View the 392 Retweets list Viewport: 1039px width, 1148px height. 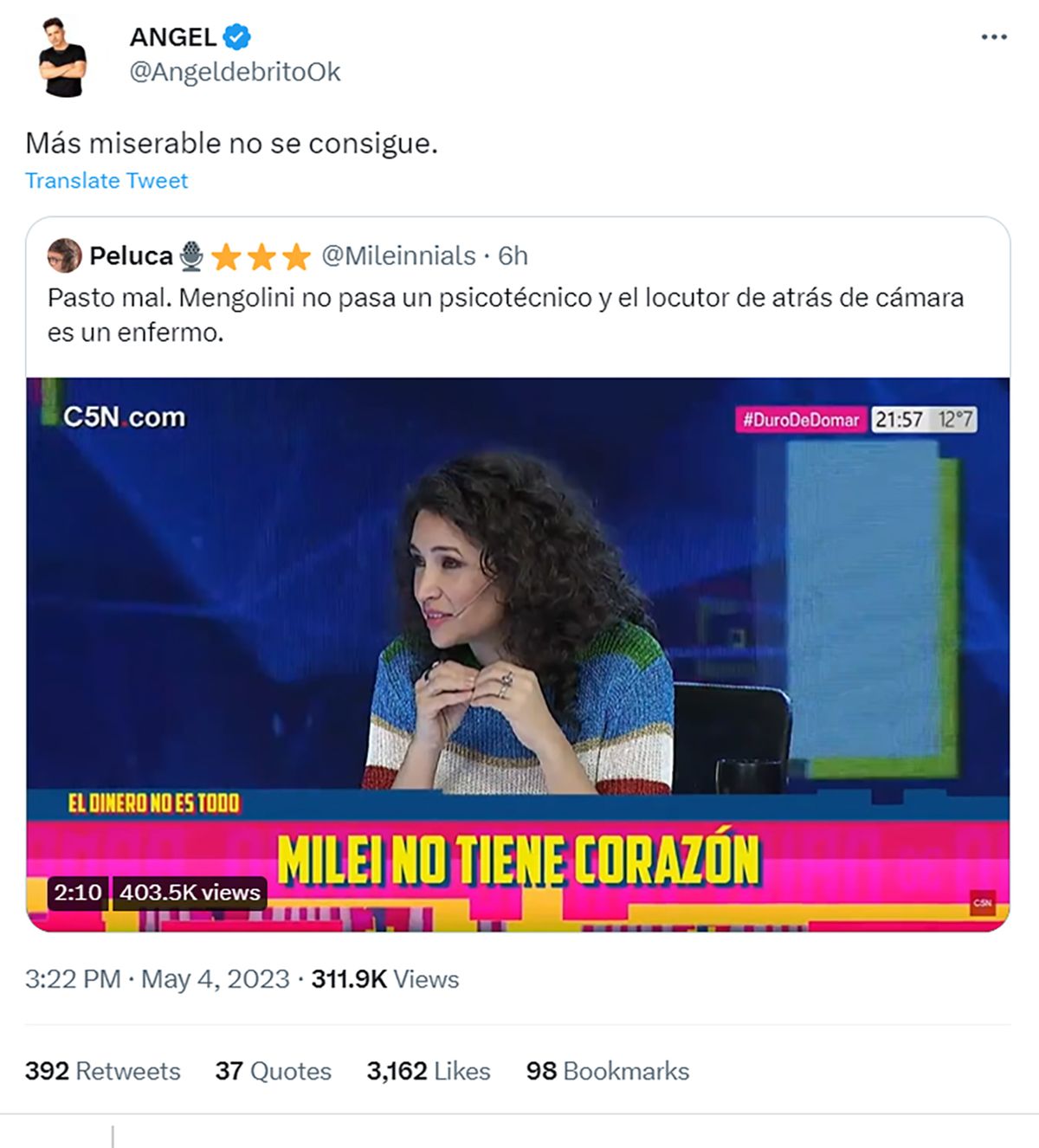pyautogui.click(x=103, y=1072)
